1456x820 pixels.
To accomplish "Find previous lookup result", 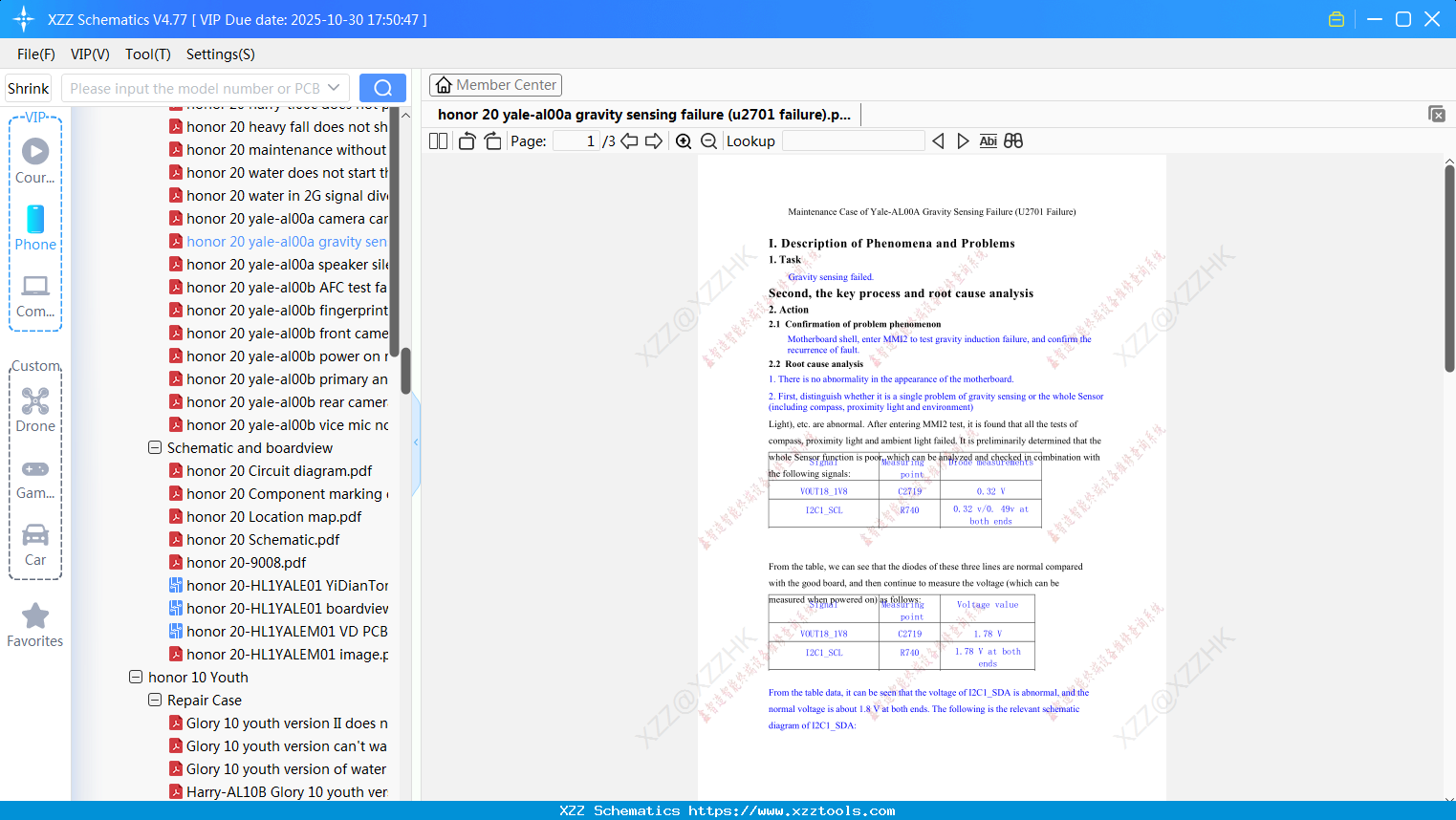I will tap(938, 141).
